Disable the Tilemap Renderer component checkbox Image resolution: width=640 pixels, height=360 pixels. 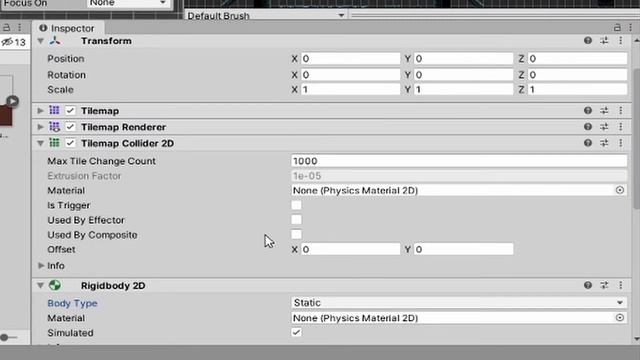70,127
